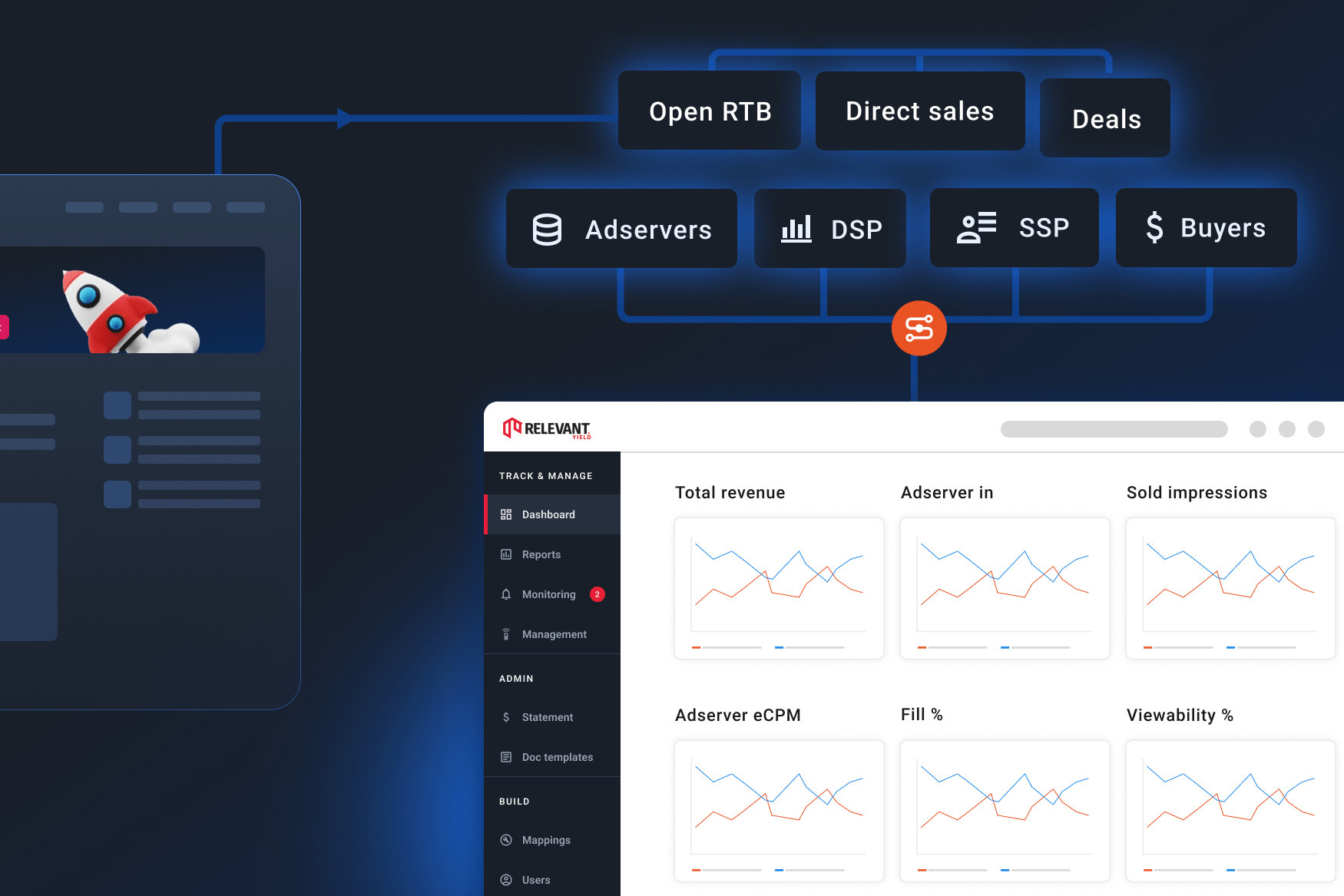Click the Reports chart icon
The height and width of the screenshot is (896, 1344).
pos(506,554)
